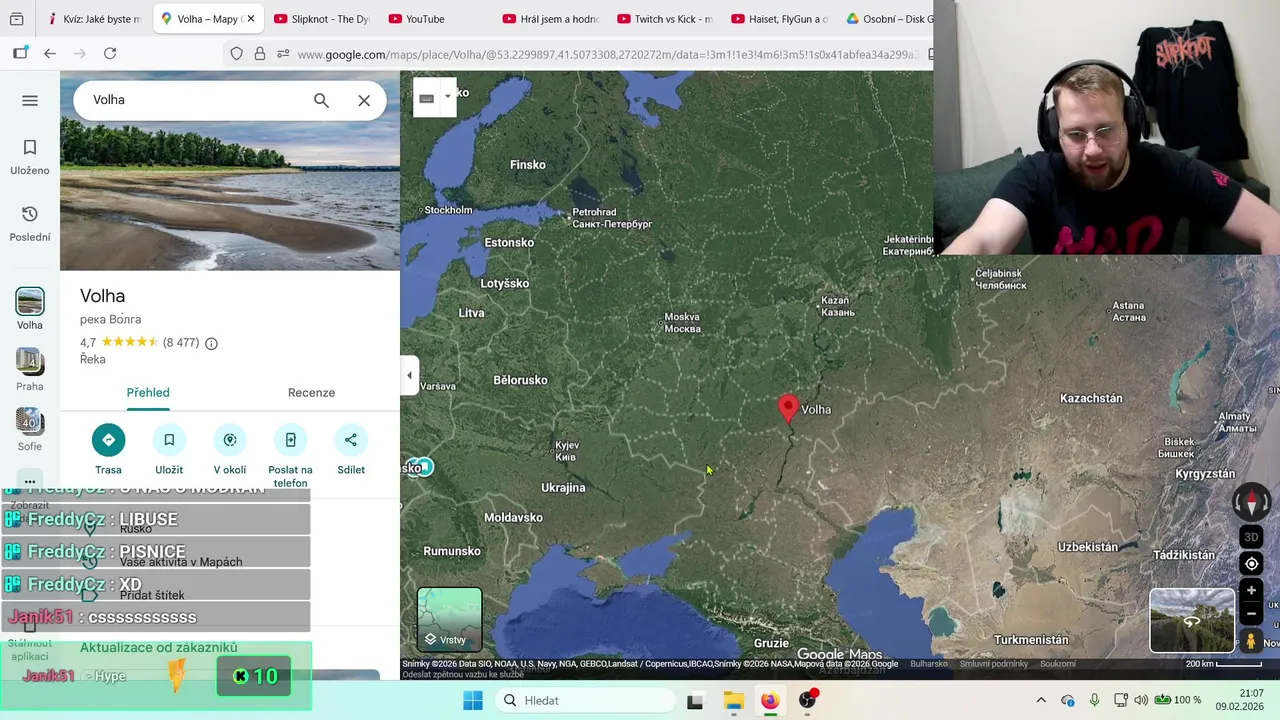Zoom in the map with plus
1280x720 pixels.
1251,591
